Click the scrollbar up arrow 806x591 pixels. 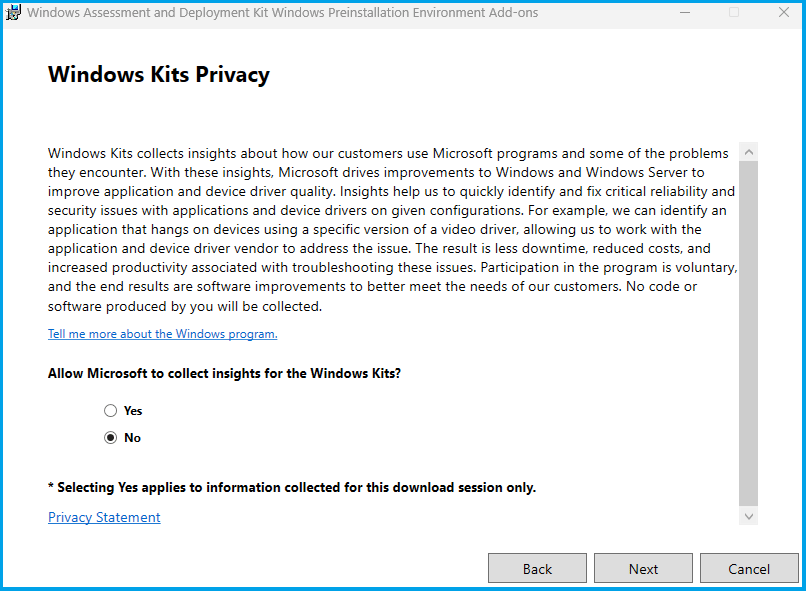point(749,152)
